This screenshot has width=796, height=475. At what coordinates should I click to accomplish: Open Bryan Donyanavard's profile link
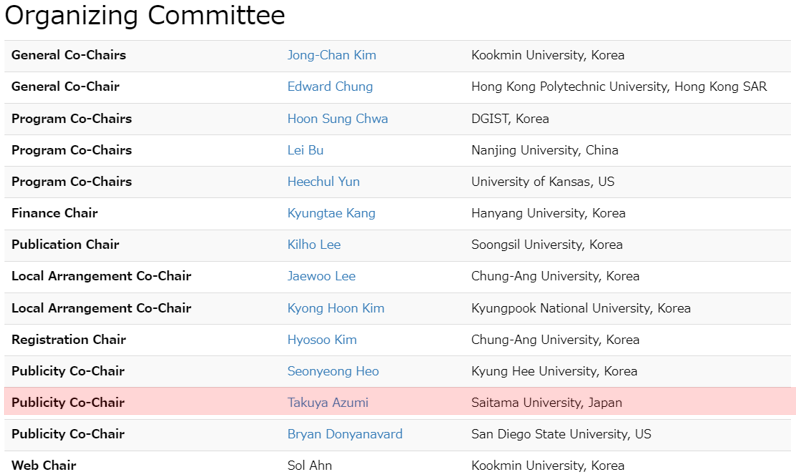coord(345,434)
